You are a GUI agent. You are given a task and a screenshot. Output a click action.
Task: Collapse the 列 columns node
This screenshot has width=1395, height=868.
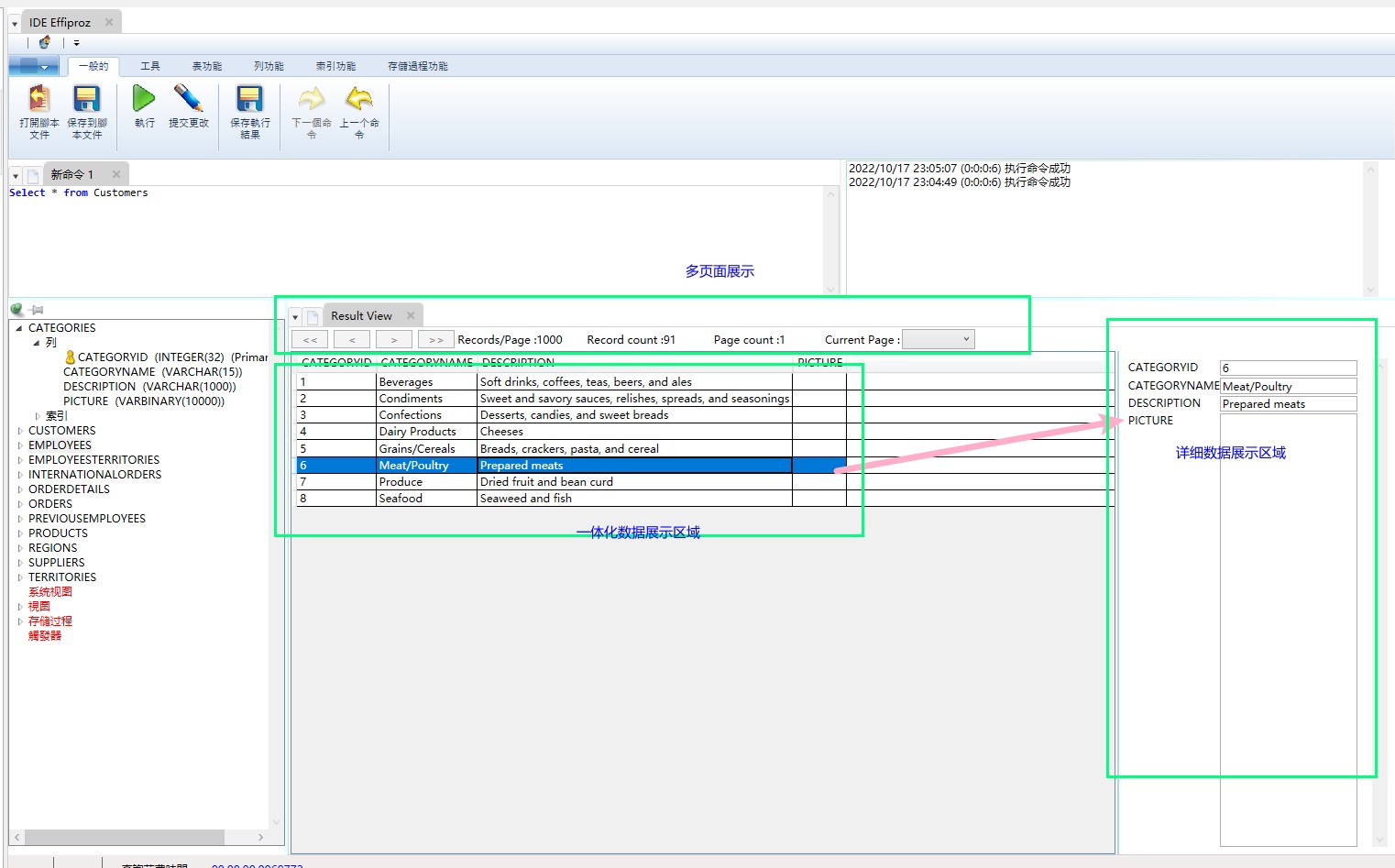36,343
